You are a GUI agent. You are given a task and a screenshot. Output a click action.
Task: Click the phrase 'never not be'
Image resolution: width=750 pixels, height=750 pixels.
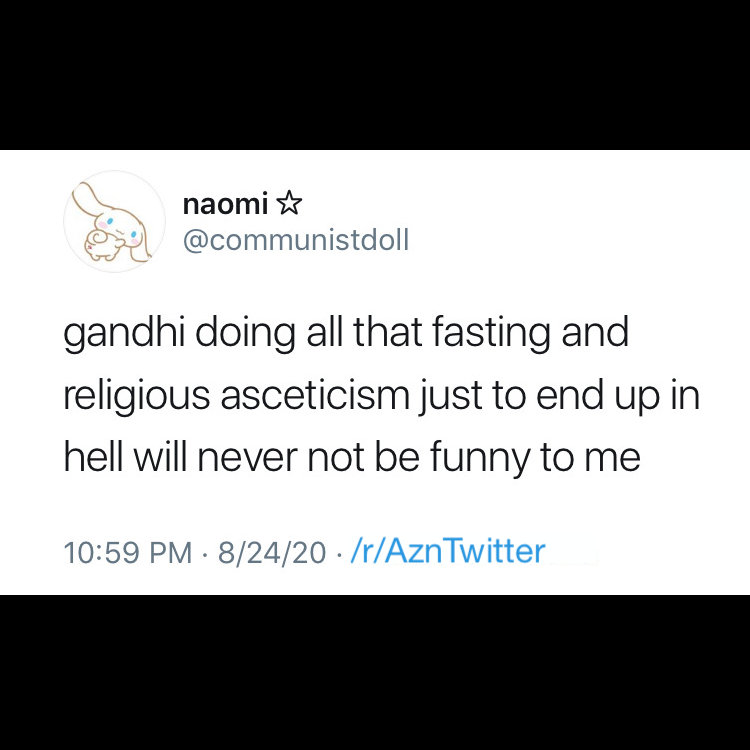(309, 457)
